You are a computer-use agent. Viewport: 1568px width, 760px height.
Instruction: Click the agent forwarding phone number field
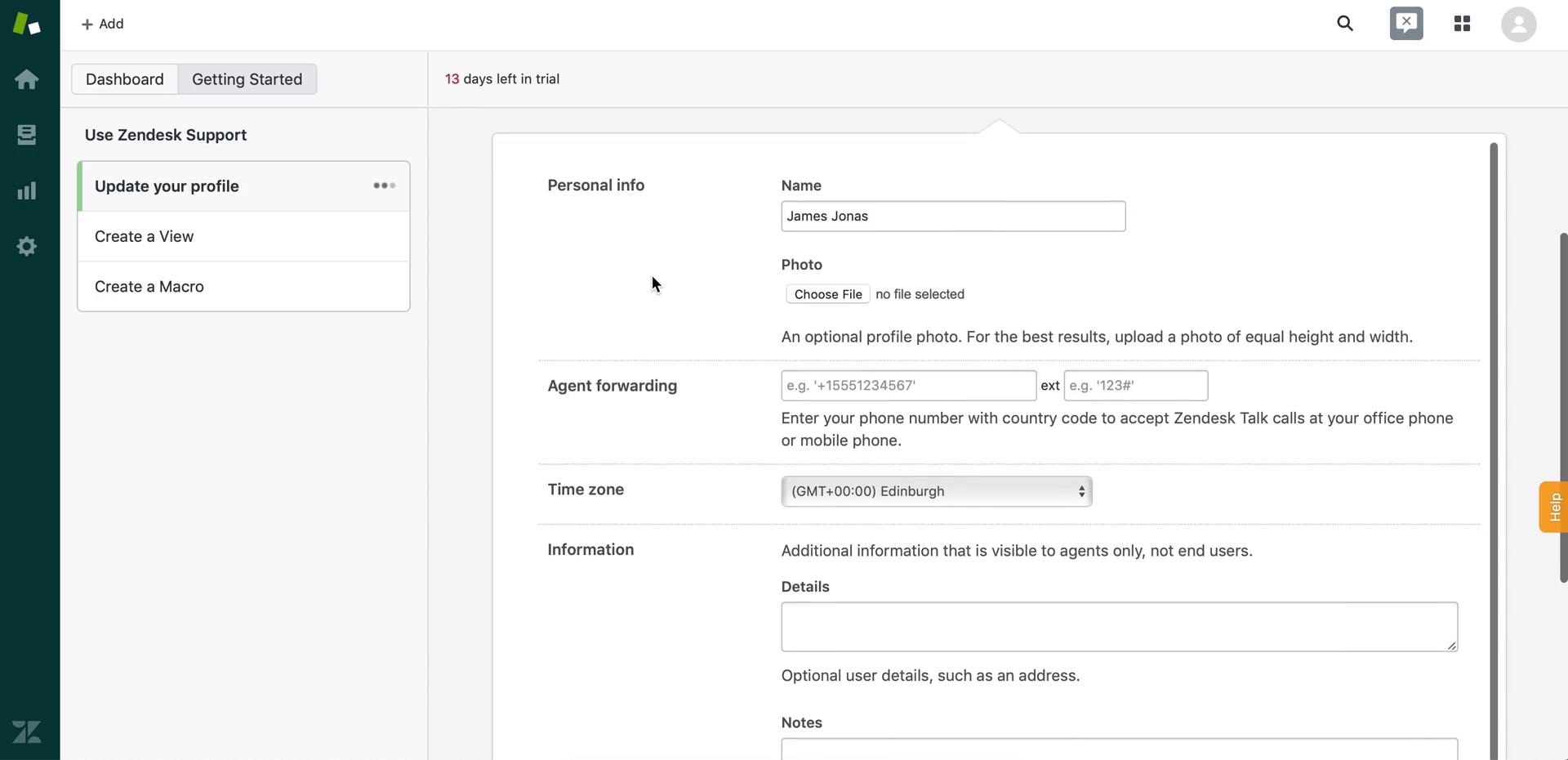(x=909, y=386)
